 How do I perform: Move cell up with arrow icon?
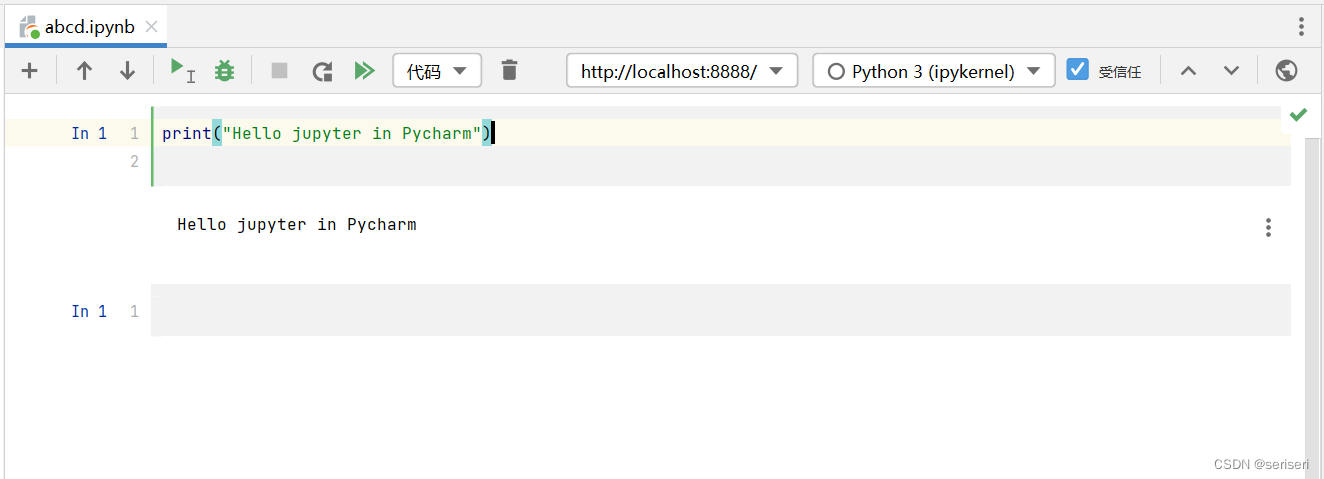coord(84,71)
